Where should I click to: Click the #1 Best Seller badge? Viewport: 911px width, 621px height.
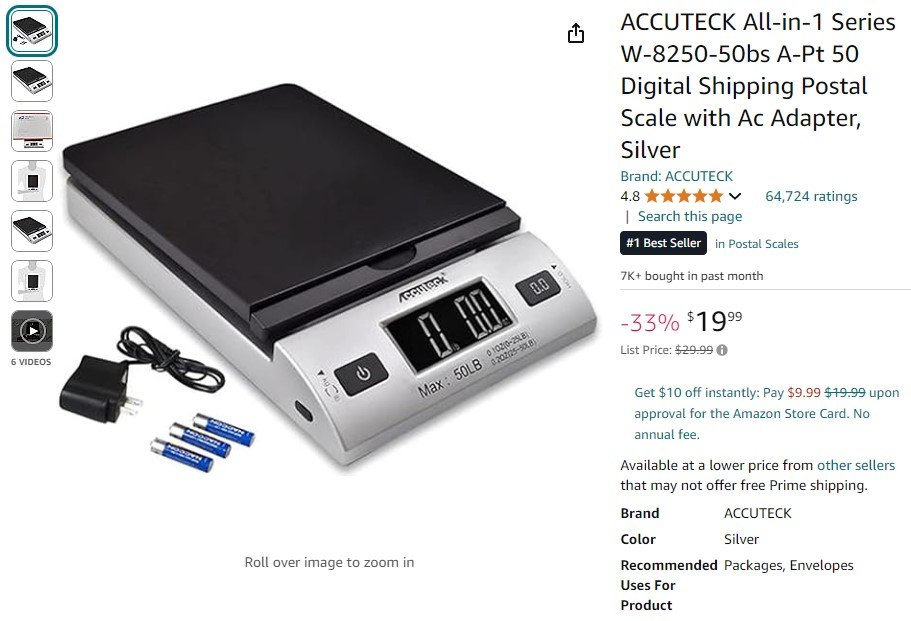point(663,243)
